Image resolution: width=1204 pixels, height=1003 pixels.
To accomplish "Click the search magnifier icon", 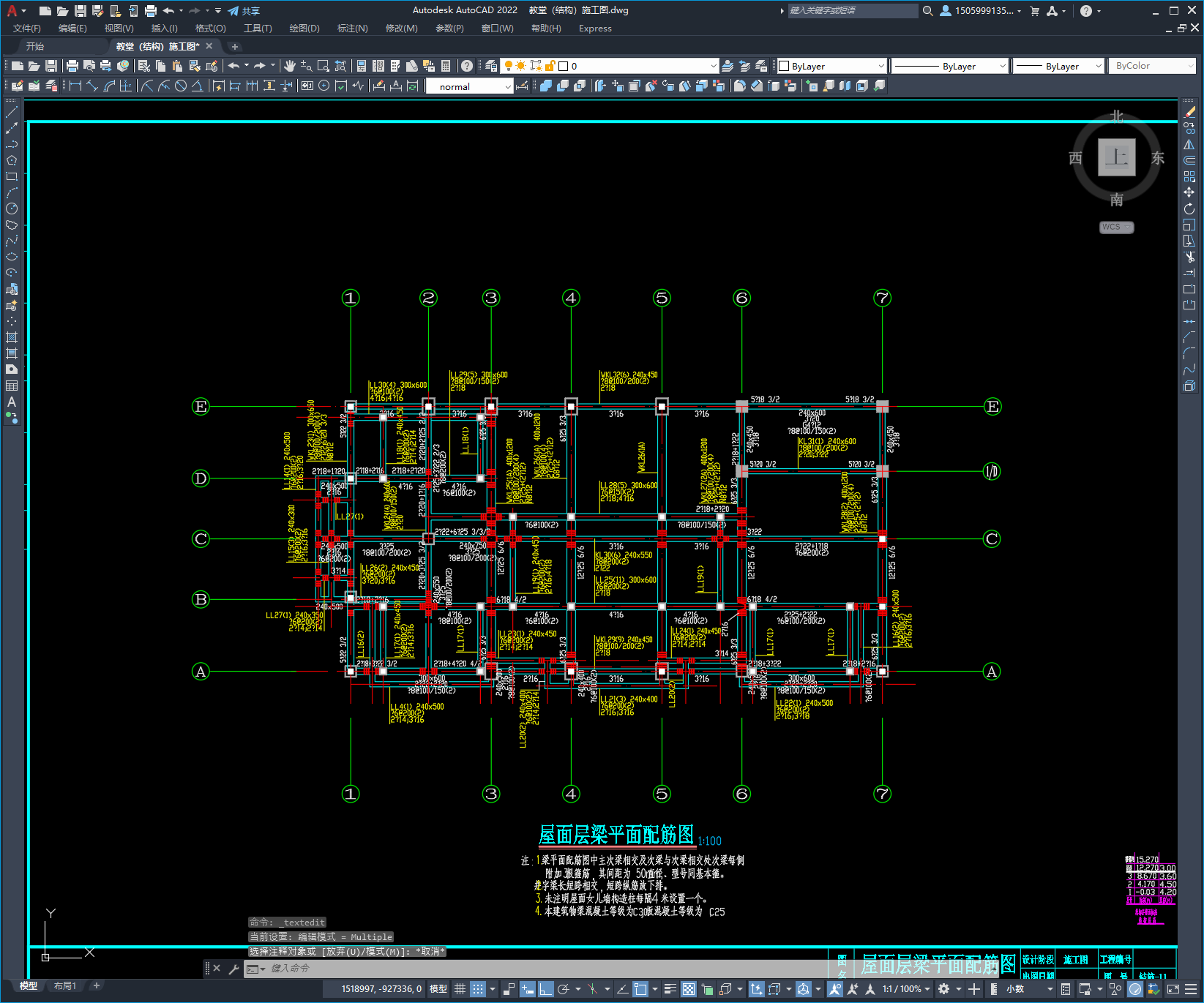I will tap(927, 11).
